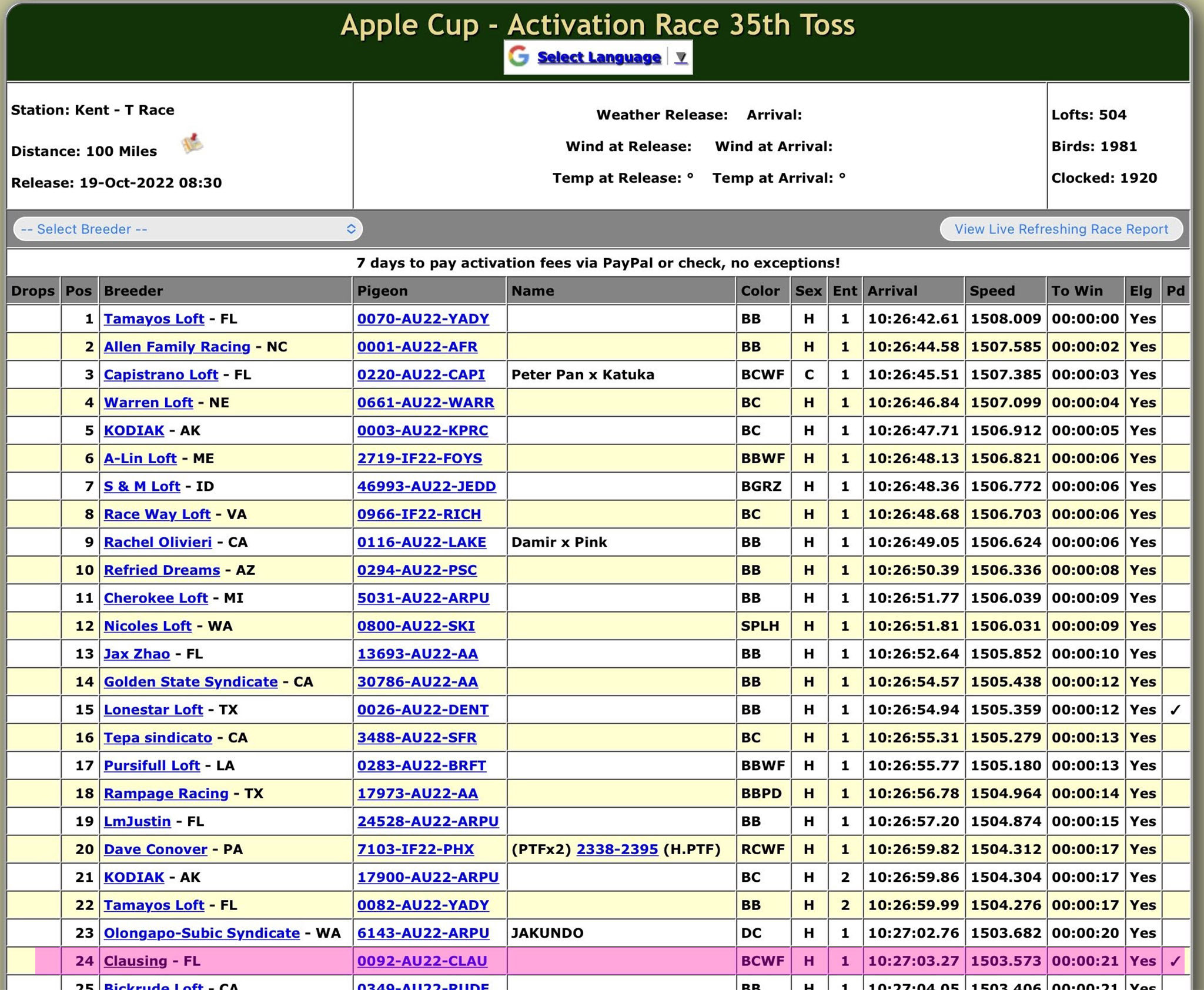Select the name JAKUNDO
This screenshot has width=1204, height=990.
547,933
